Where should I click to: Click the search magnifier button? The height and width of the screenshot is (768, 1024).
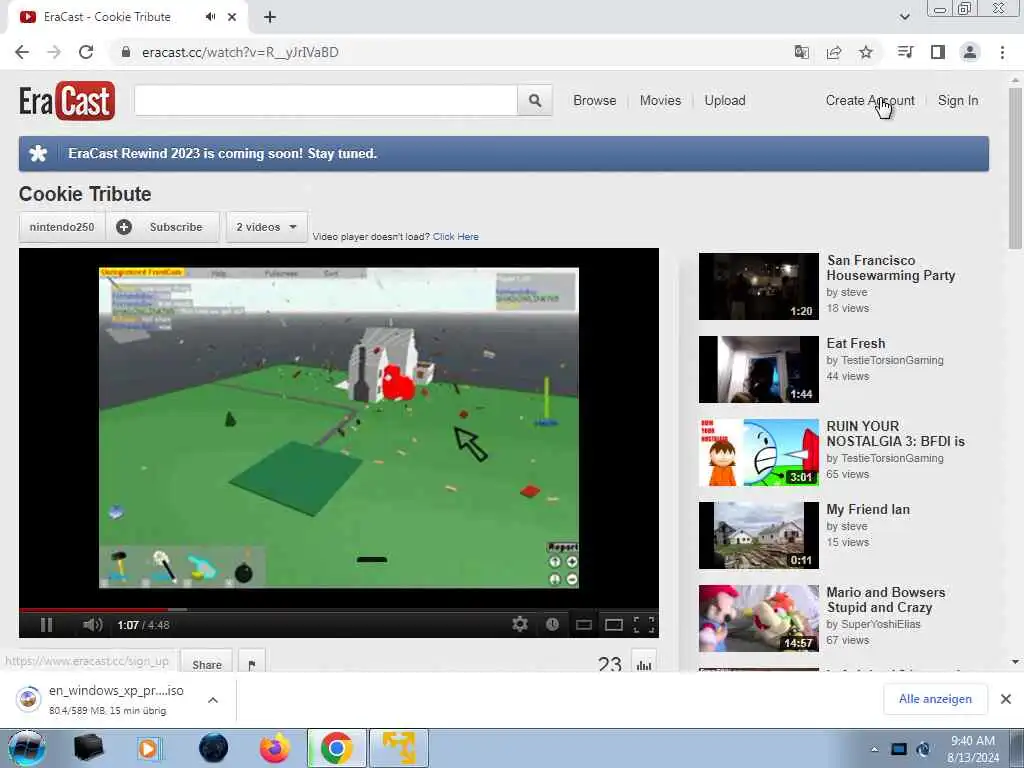[535, 101]
